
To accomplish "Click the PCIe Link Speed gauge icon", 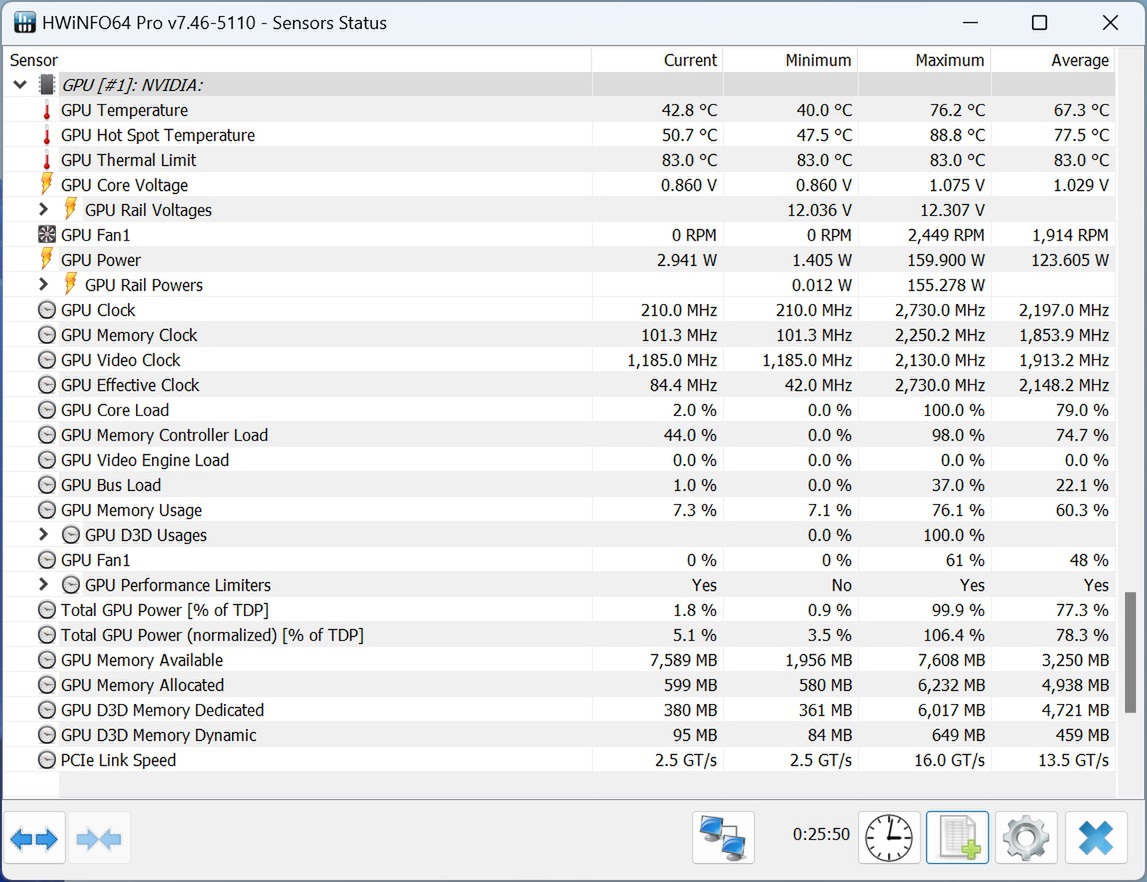I will click(47, 760).
